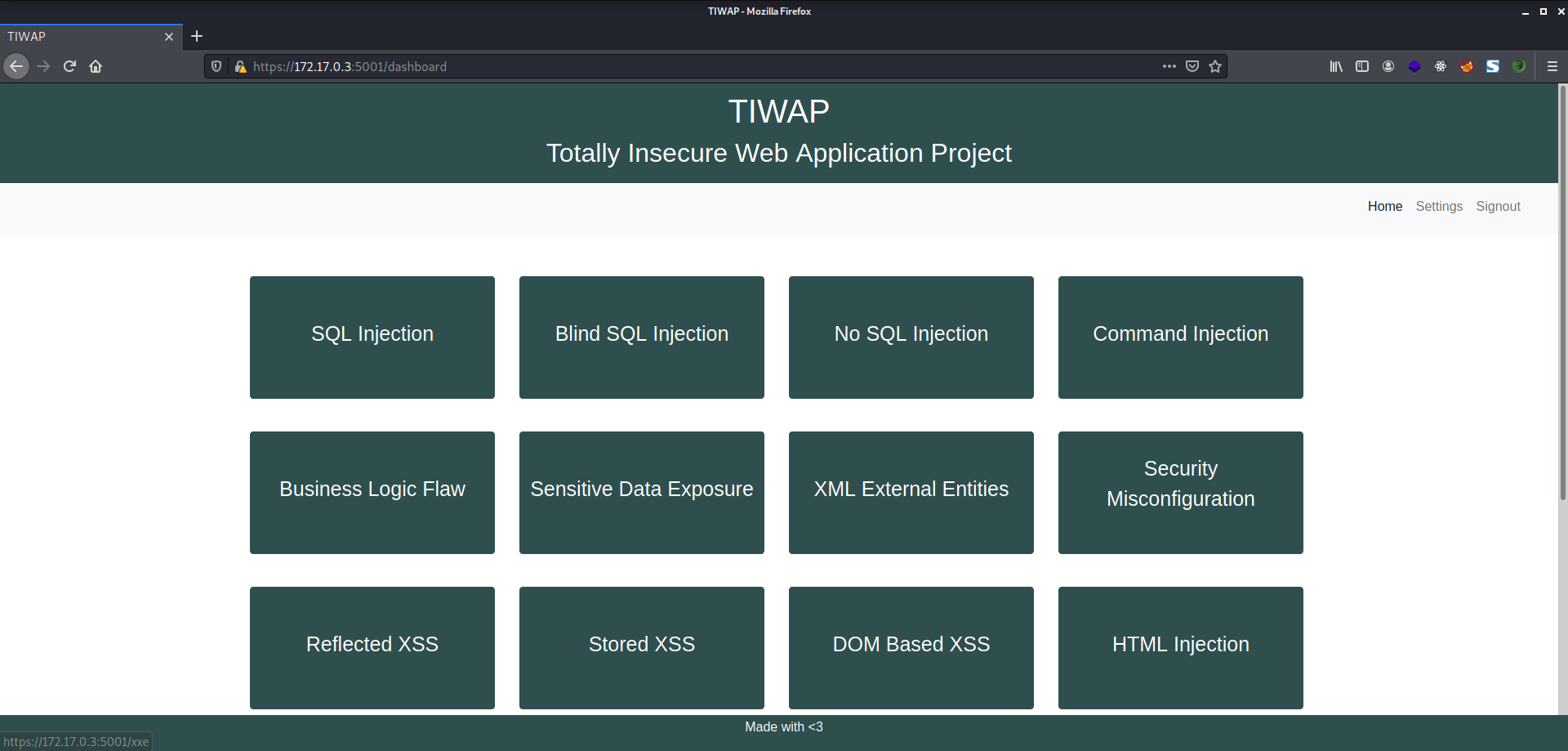Open the Command Injection lab tile
The height and width of the screenshot is (751, 1568).
[1180, 337]
